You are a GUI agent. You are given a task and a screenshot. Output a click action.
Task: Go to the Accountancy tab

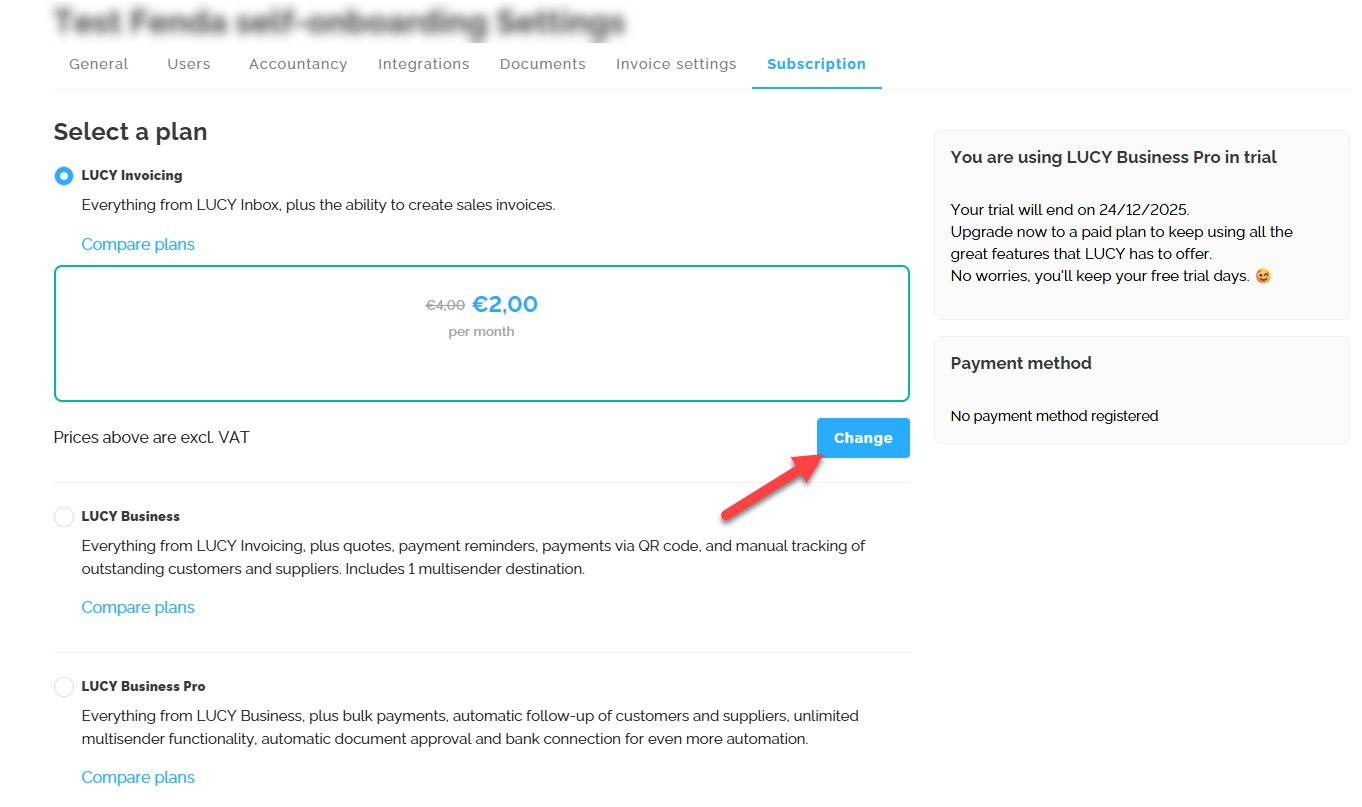(298, 64)
